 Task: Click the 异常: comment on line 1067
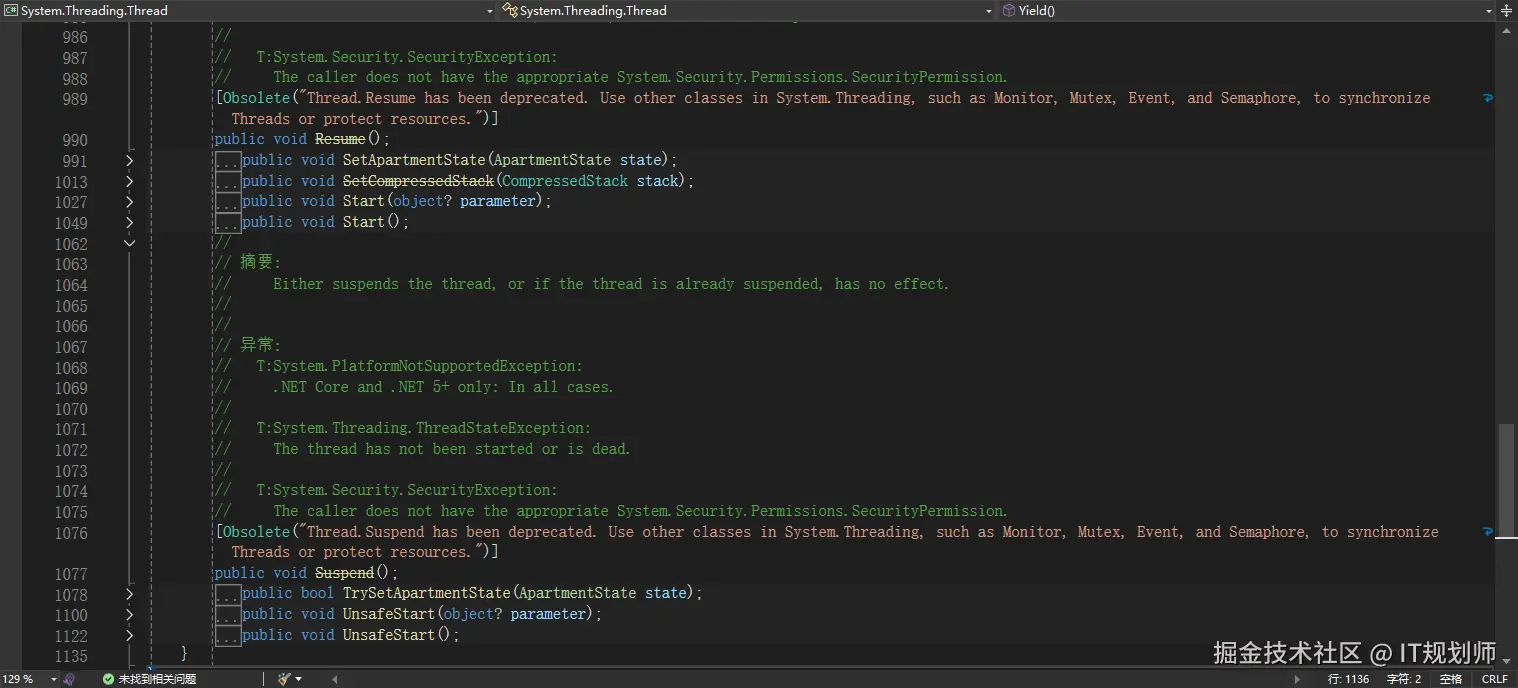[261, 345]
